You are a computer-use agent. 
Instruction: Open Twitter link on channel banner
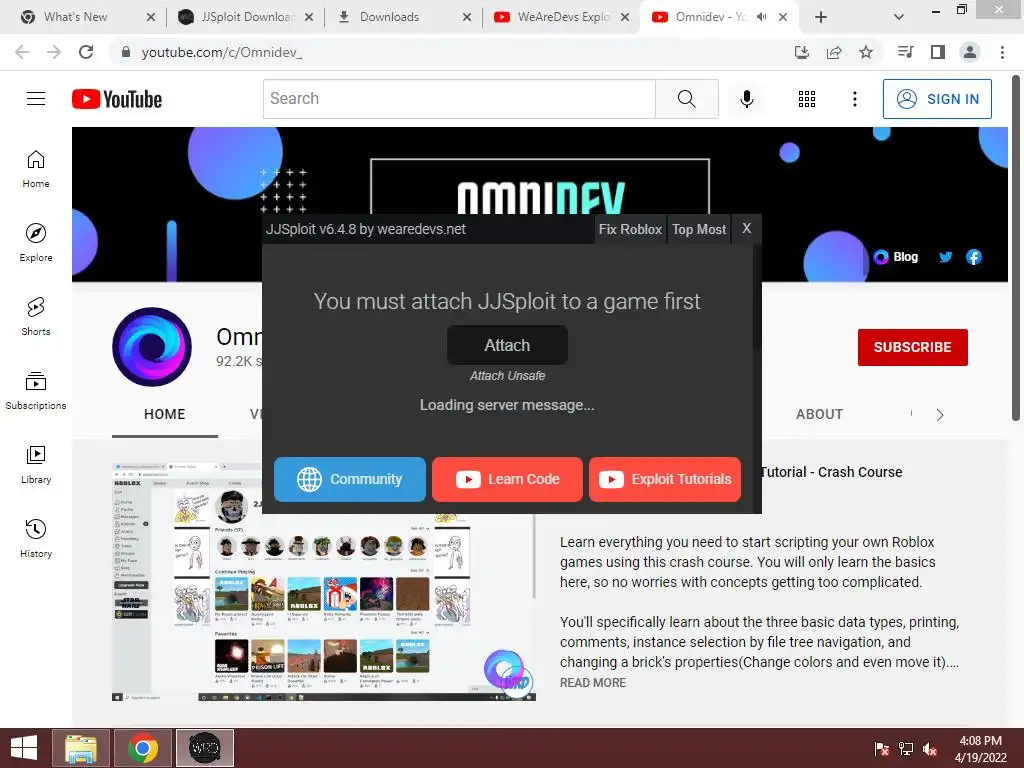click(946, 257)
